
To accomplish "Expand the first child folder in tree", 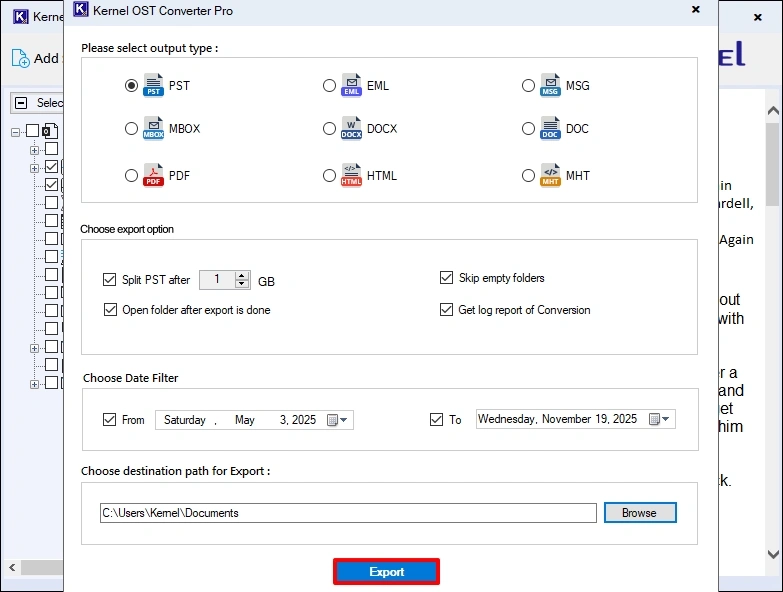I will click(34, 150).
